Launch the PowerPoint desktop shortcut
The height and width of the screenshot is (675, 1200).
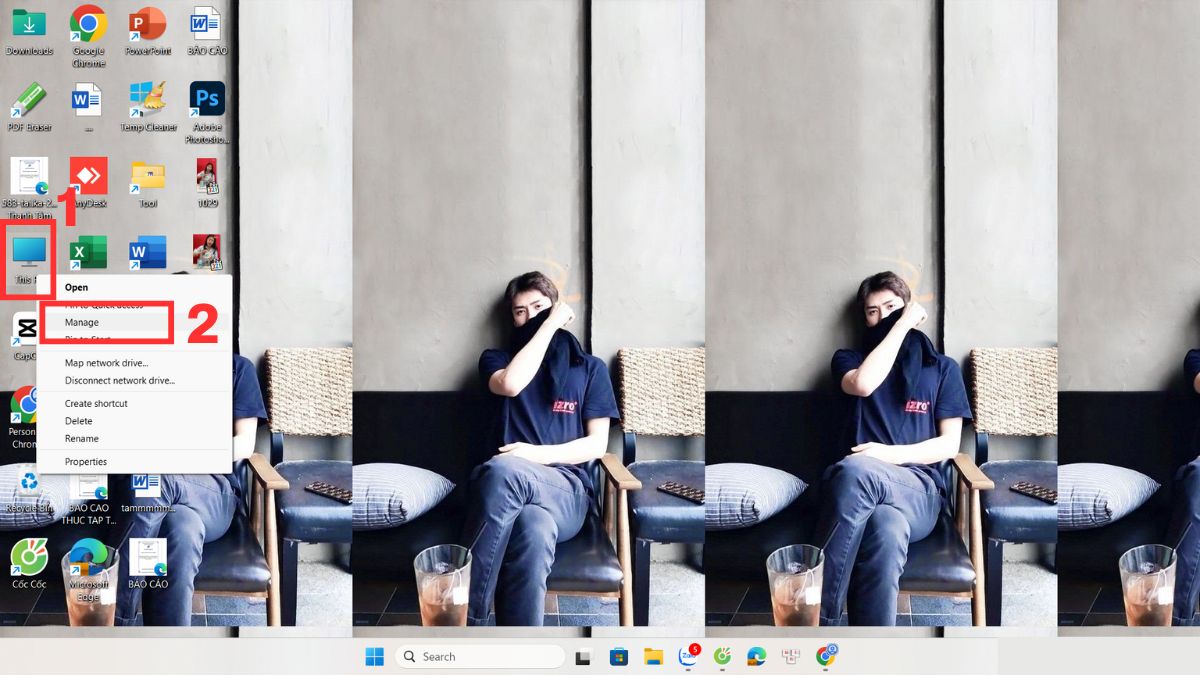[x=148, y=23]
